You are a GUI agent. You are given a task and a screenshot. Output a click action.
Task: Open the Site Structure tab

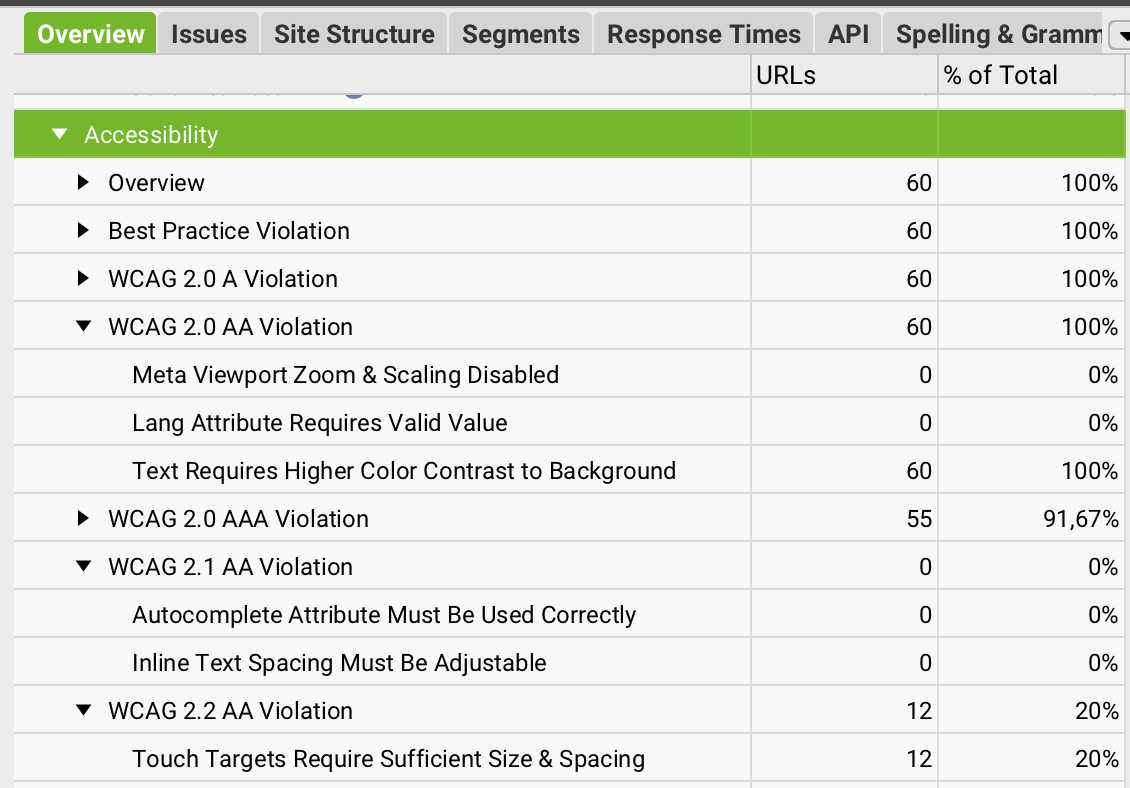pyautogui.click(x=354, y=35)
